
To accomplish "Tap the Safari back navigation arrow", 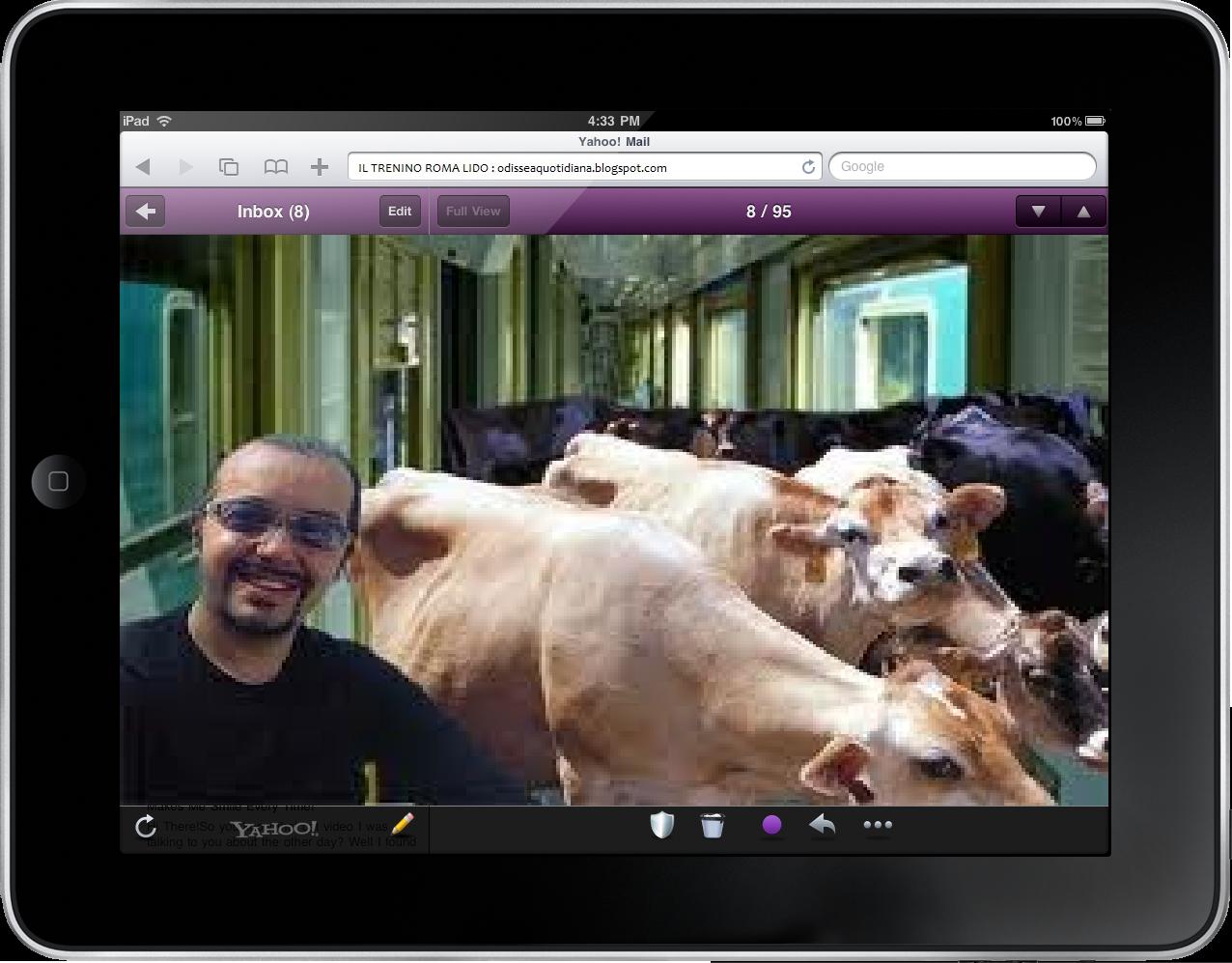I will 143,167.
